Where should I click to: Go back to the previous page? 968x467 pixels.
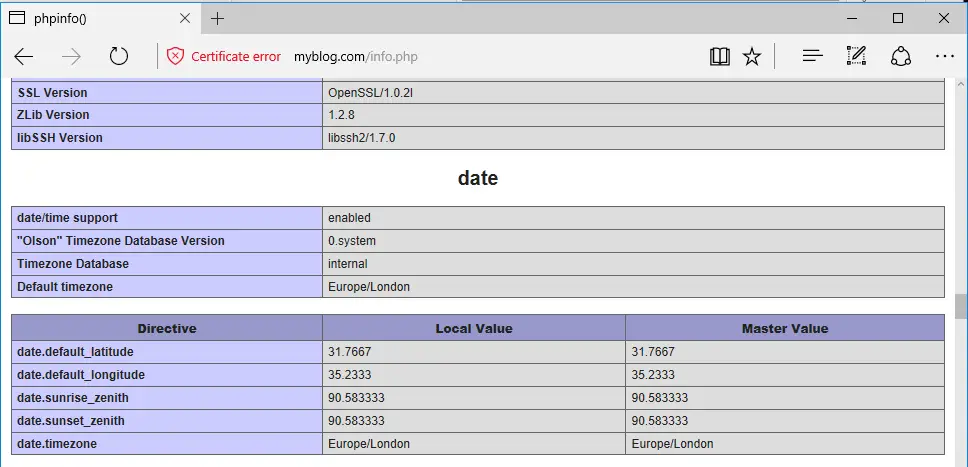pos(23,57)
